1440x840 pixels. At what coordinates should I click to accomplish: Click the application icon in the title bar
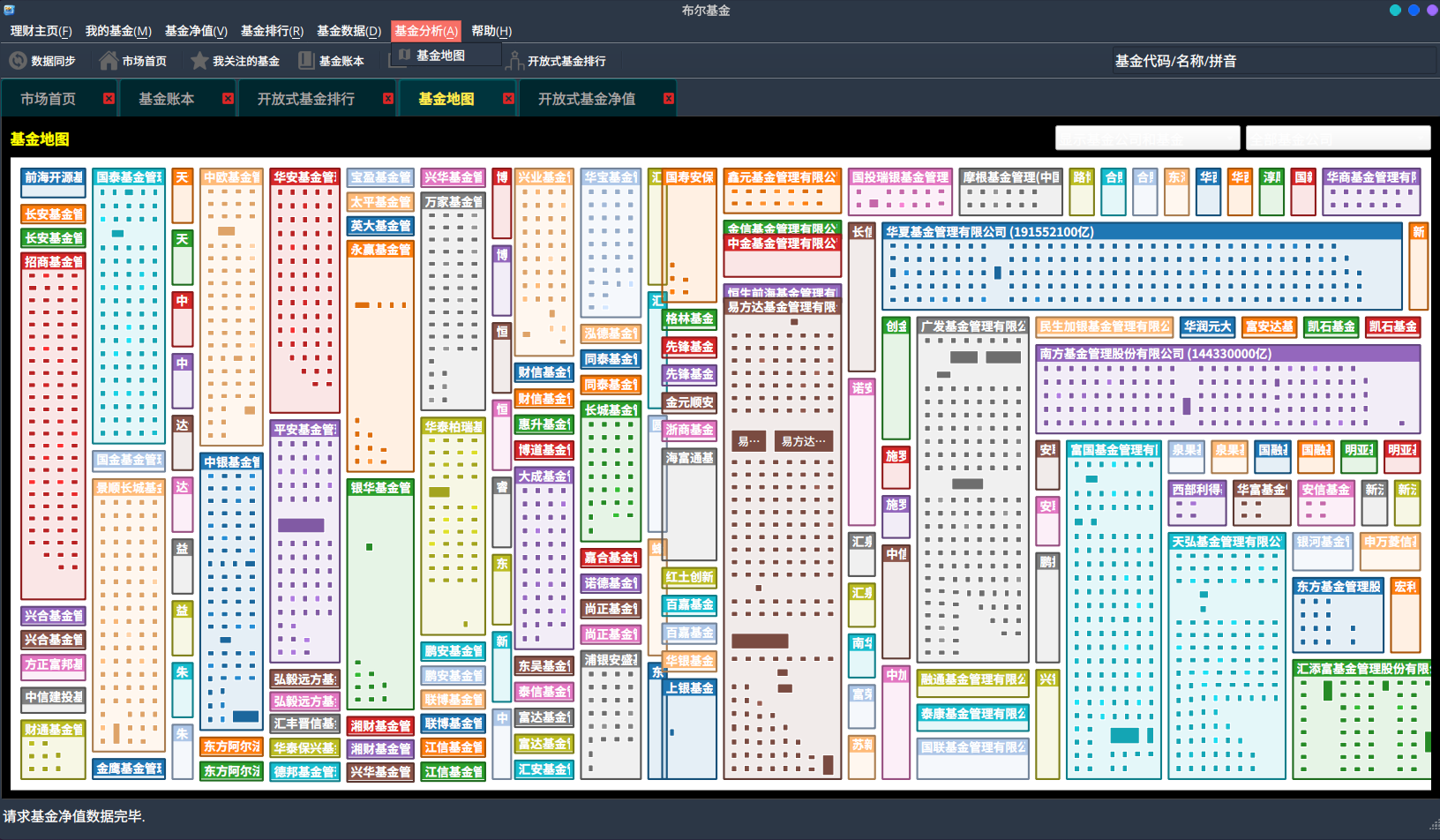(9, 10)
